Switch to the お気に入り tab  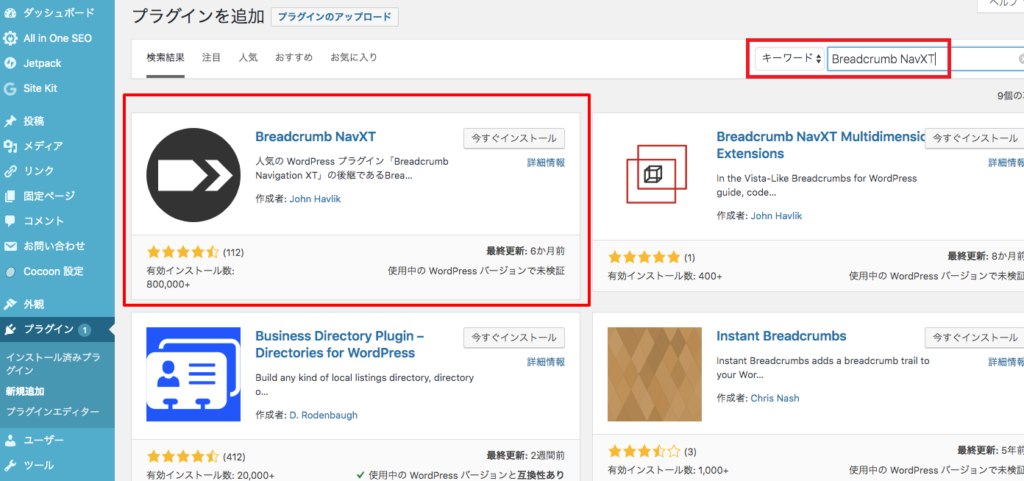[354, 57]
